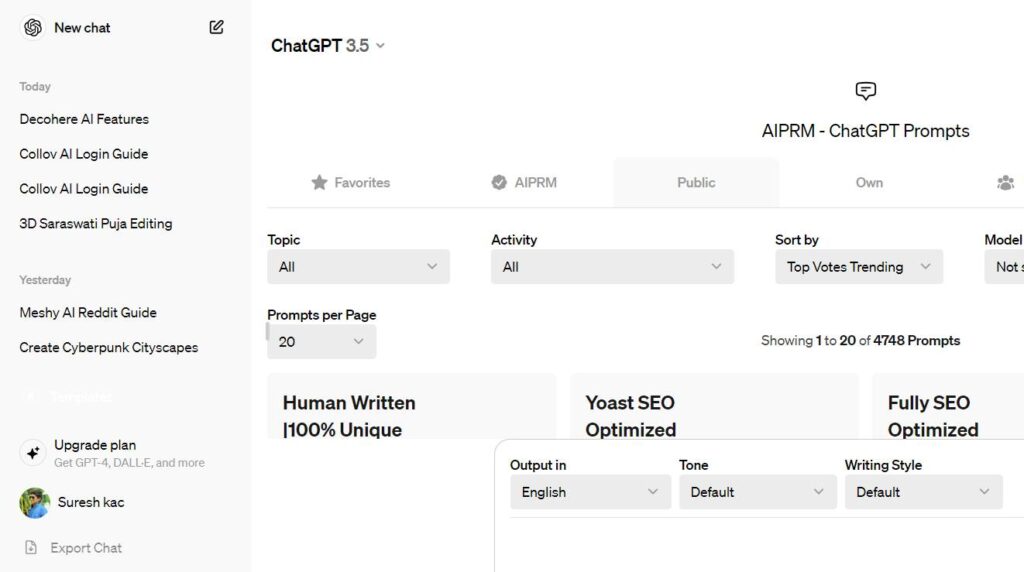Open the Tone Default dropdown
The height and width of the screenshot is (572, 1024).
click(x=758, y=492)
